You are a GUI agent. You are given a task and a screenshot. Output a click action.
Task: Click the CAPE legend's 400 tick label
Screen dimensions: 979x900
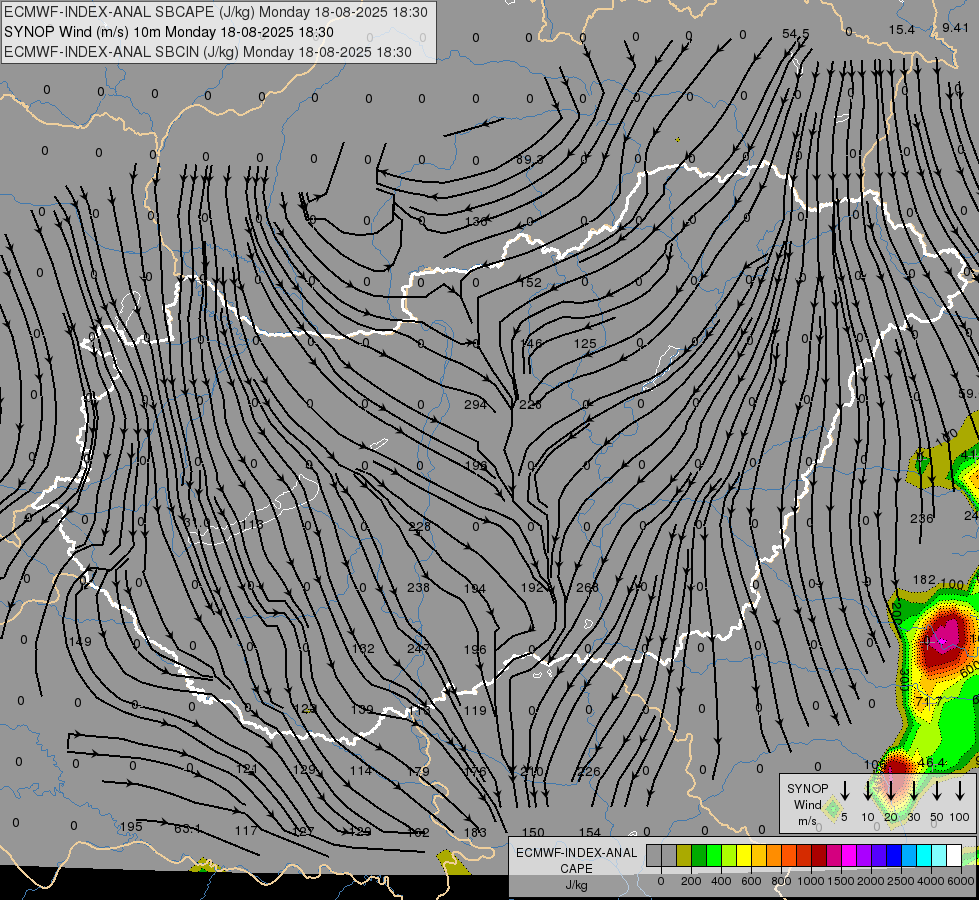721,881
